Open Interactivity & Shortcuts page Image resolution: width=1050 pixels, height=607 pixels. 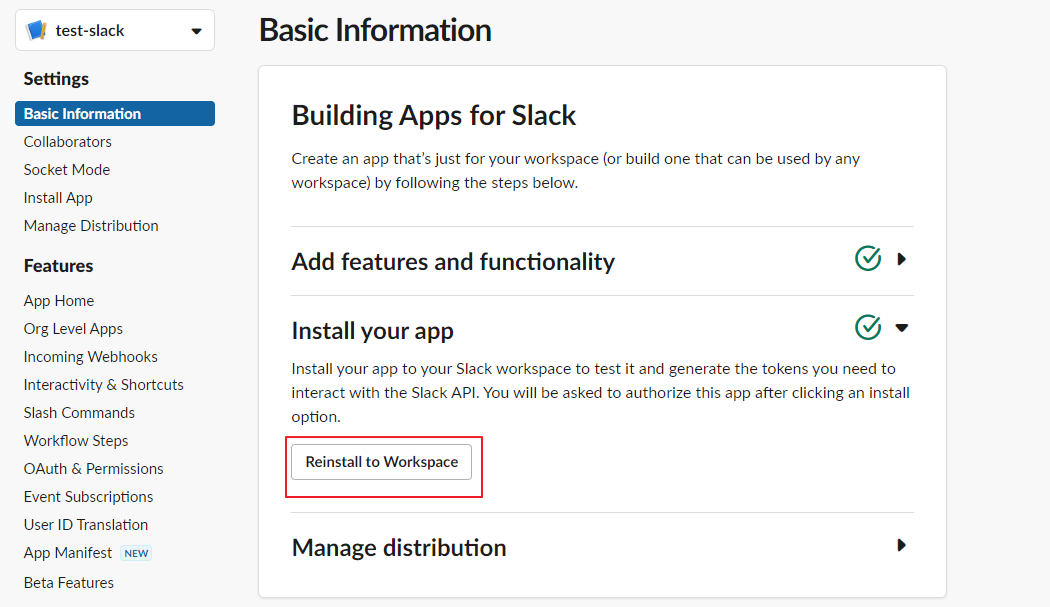click(x=103, y=385)
